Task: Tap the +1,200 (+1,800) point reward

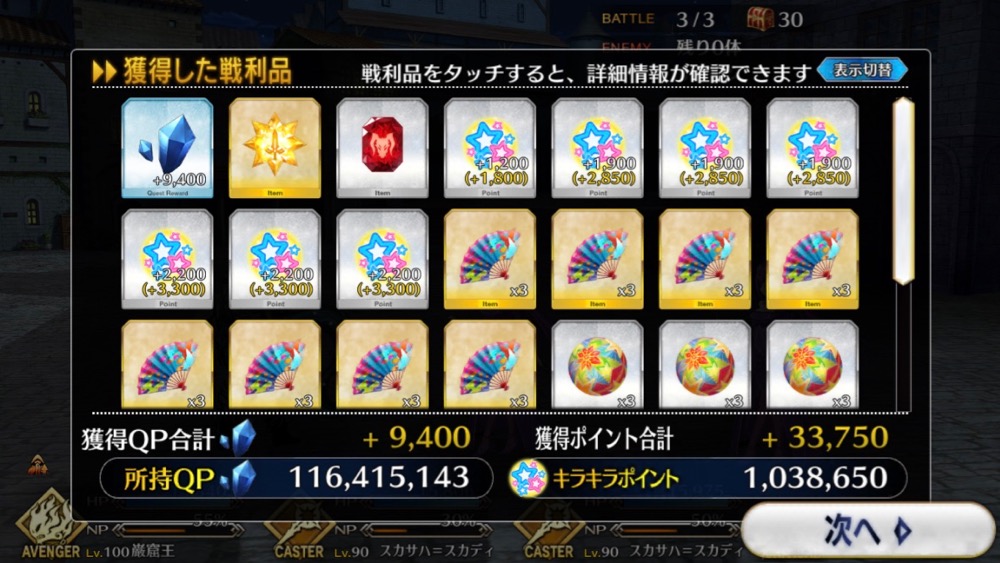Action: click(x=490, y=148)
